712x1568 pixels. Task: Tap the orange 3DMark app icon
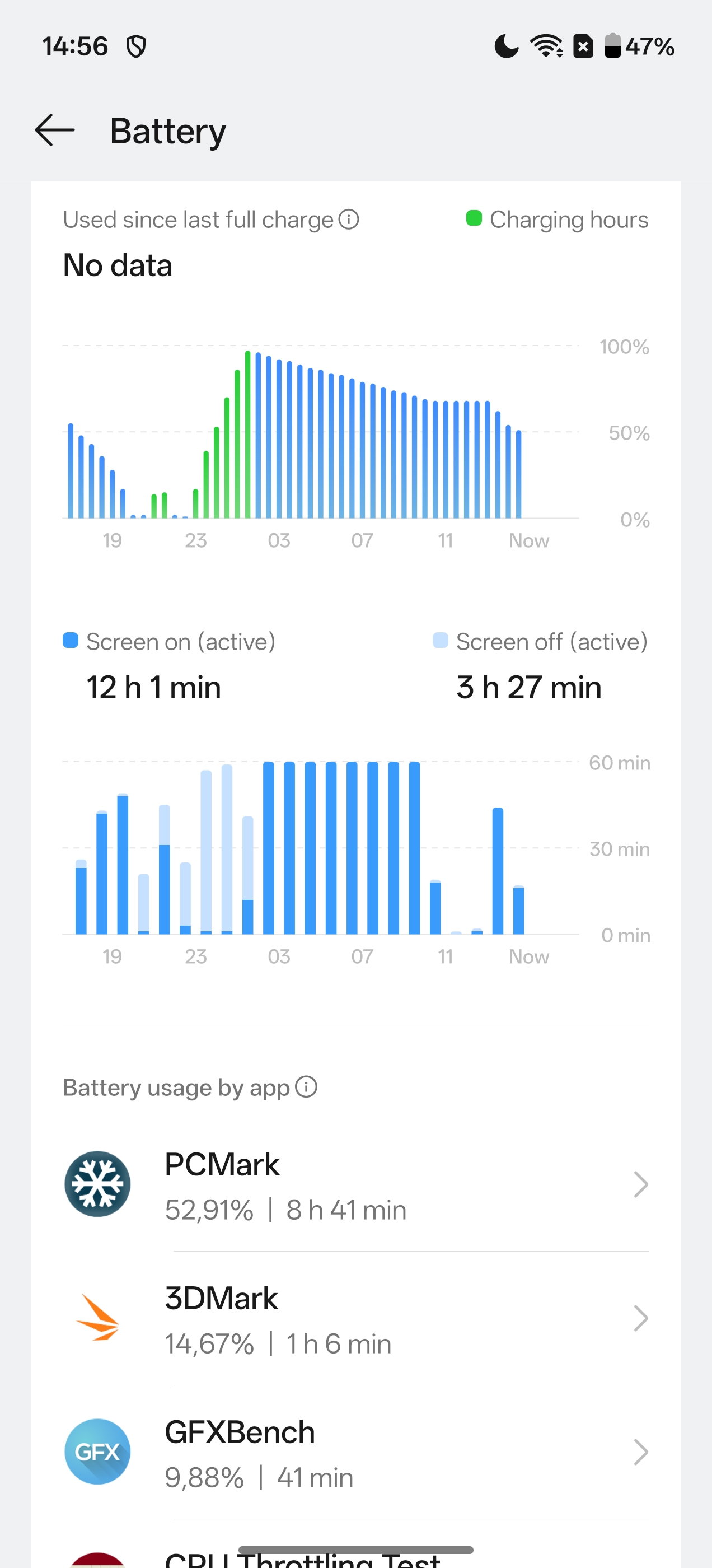[x=97, y=1318]
